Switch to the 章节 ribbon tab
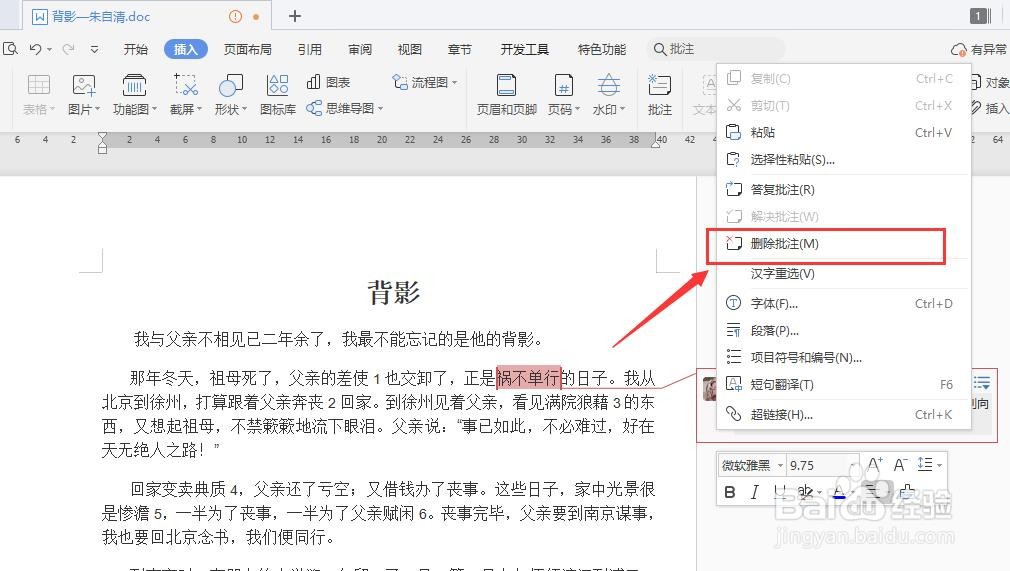1010x571 pixels. click(x=460, y=49)
